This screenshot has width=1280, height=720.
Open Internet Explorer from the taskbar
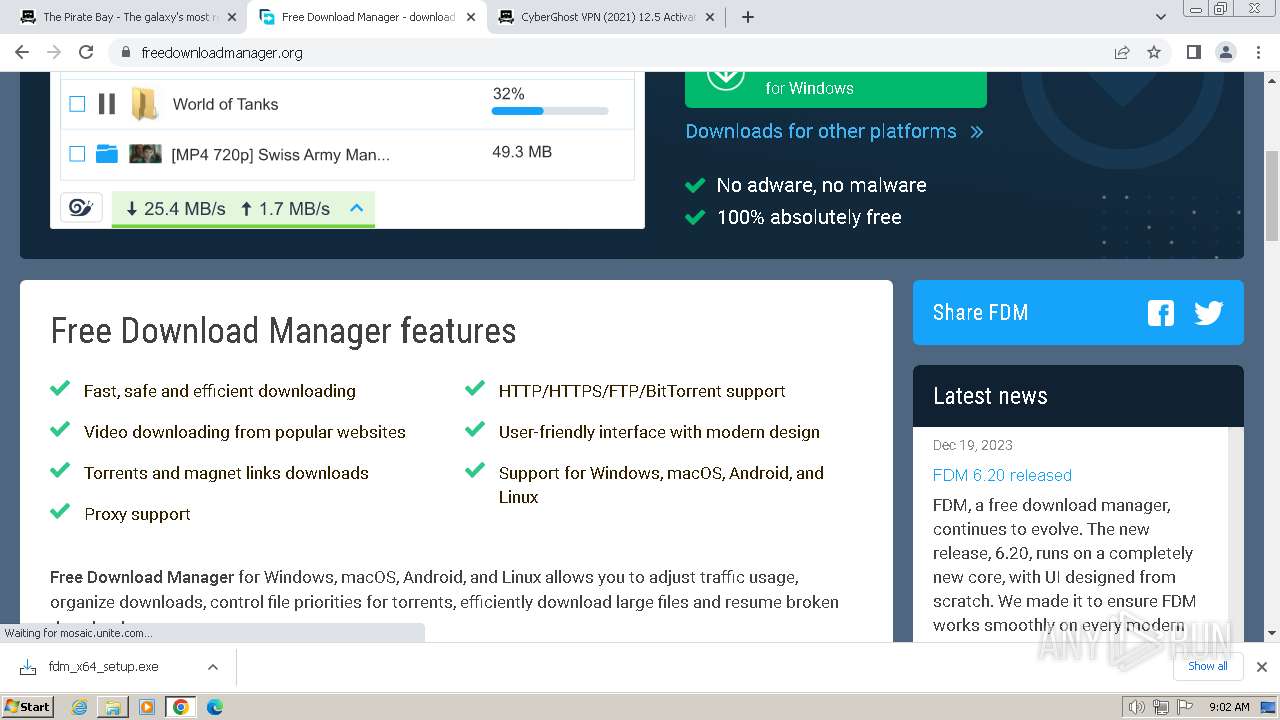point(80,707)
